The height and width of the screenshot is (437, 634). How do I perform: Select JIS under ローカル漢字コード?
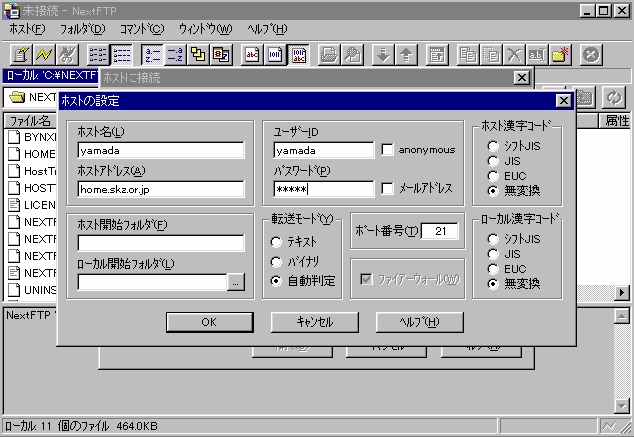coord(493,254)
